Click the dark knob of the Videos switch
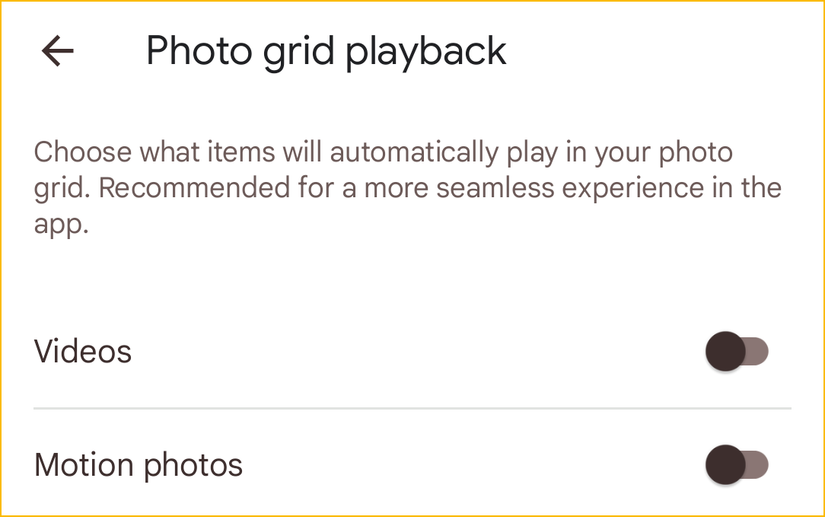Screen dimensions: 825x517 click(x=725, y=351)
